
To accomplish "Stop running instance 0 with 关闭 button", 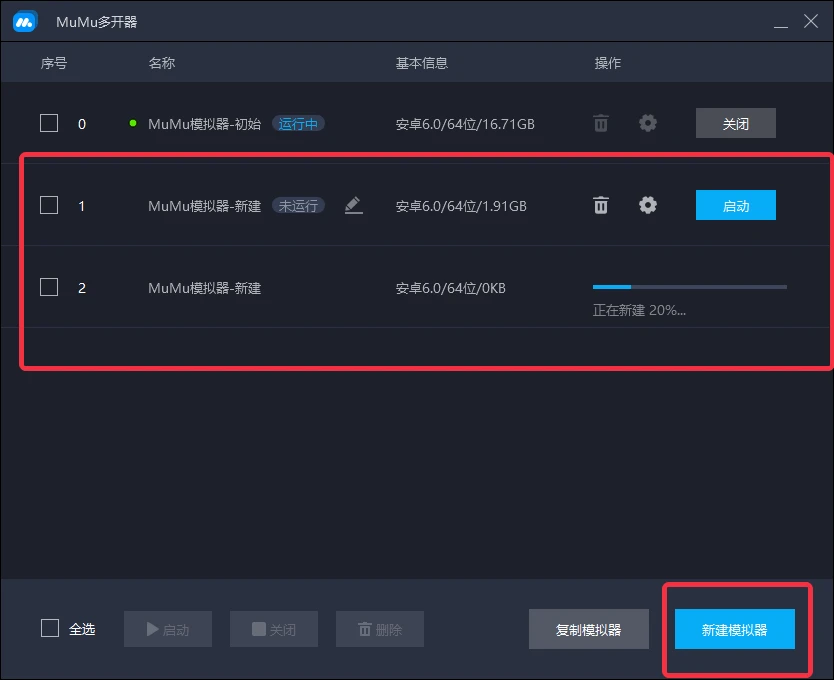I will point(735,123).
